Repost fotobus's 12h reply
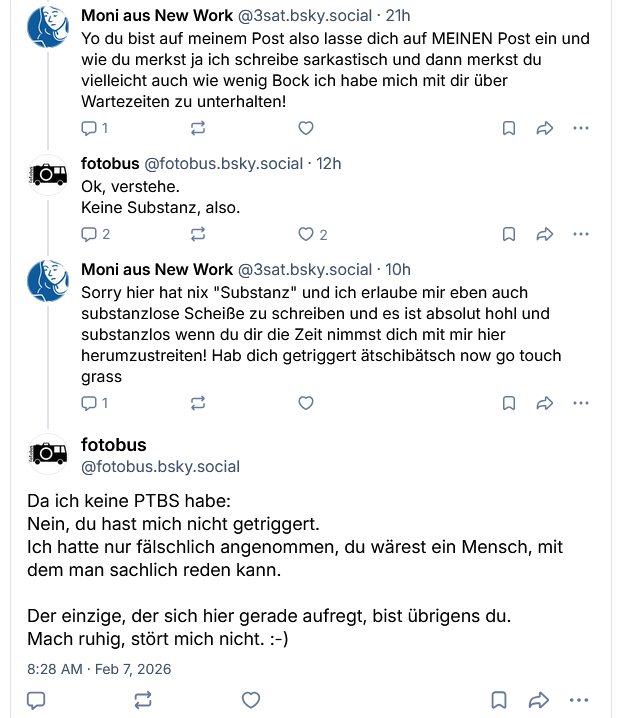Screen dimensions: 618x718 (x=198, y=234)
